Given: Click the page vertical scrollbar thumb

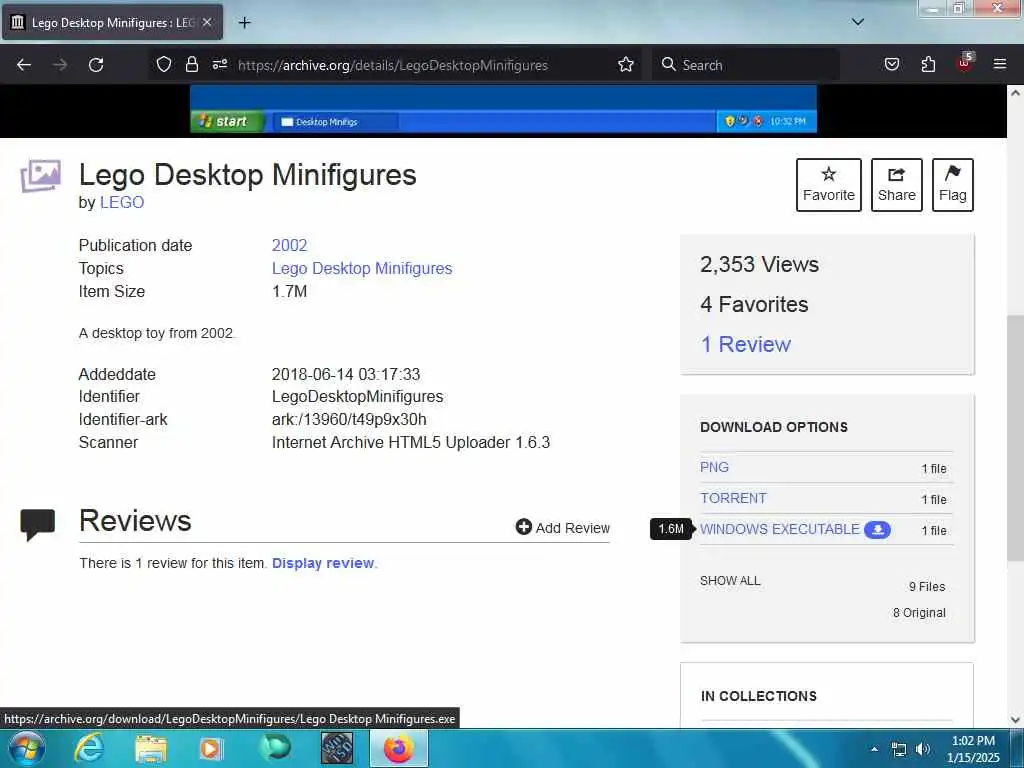Looking at the screenshot, I should coord(1015,438).
